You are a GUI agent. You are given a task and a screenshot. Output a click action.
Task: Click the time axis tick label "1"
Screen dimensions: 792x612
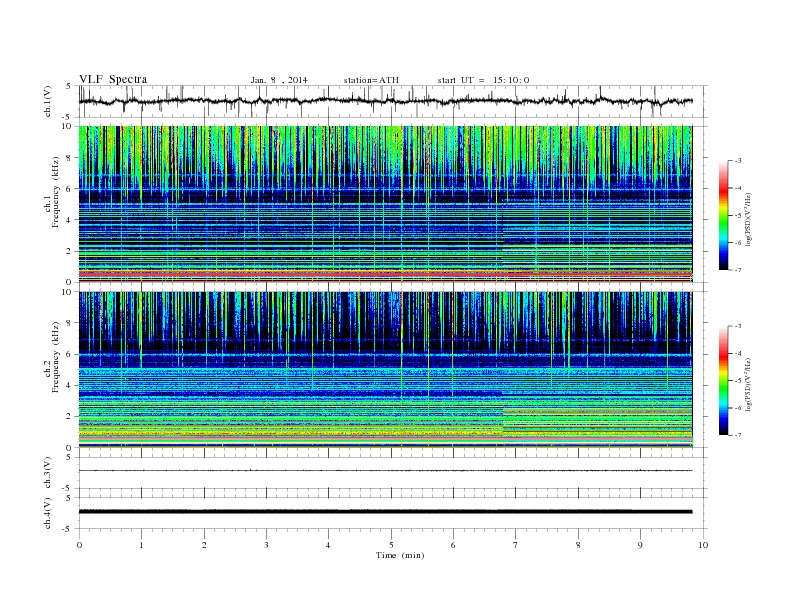coord(141,545)
